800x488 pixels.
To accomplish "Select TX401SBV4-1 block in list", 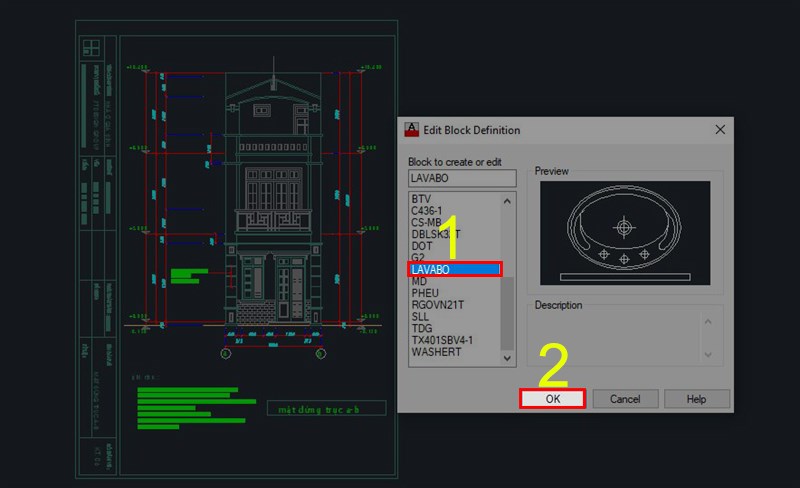I will tap(442, 339).
